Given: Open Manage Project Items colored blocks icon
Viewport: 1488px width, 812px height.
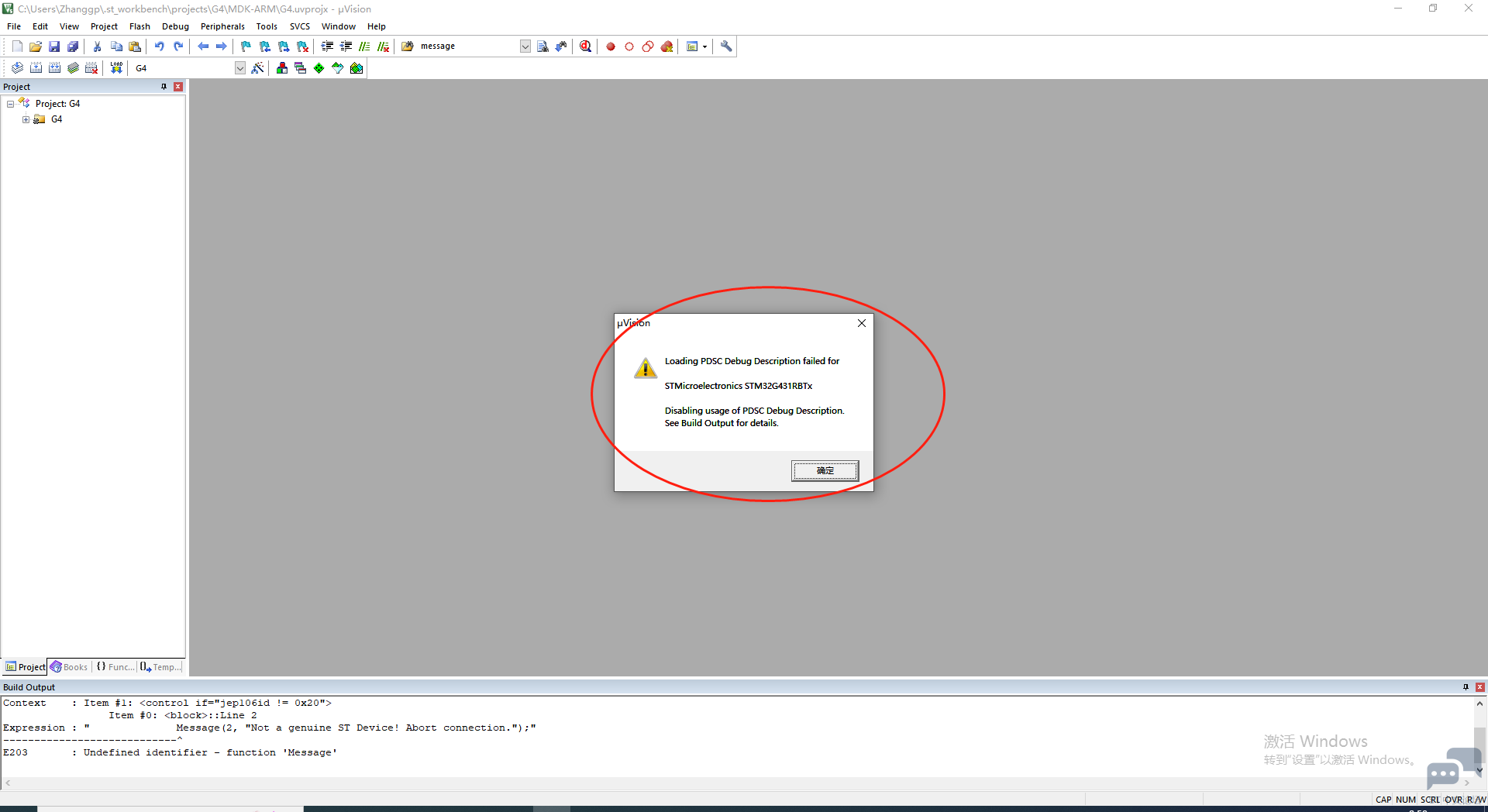Looking at the screenshot, I should pos(282,68).
